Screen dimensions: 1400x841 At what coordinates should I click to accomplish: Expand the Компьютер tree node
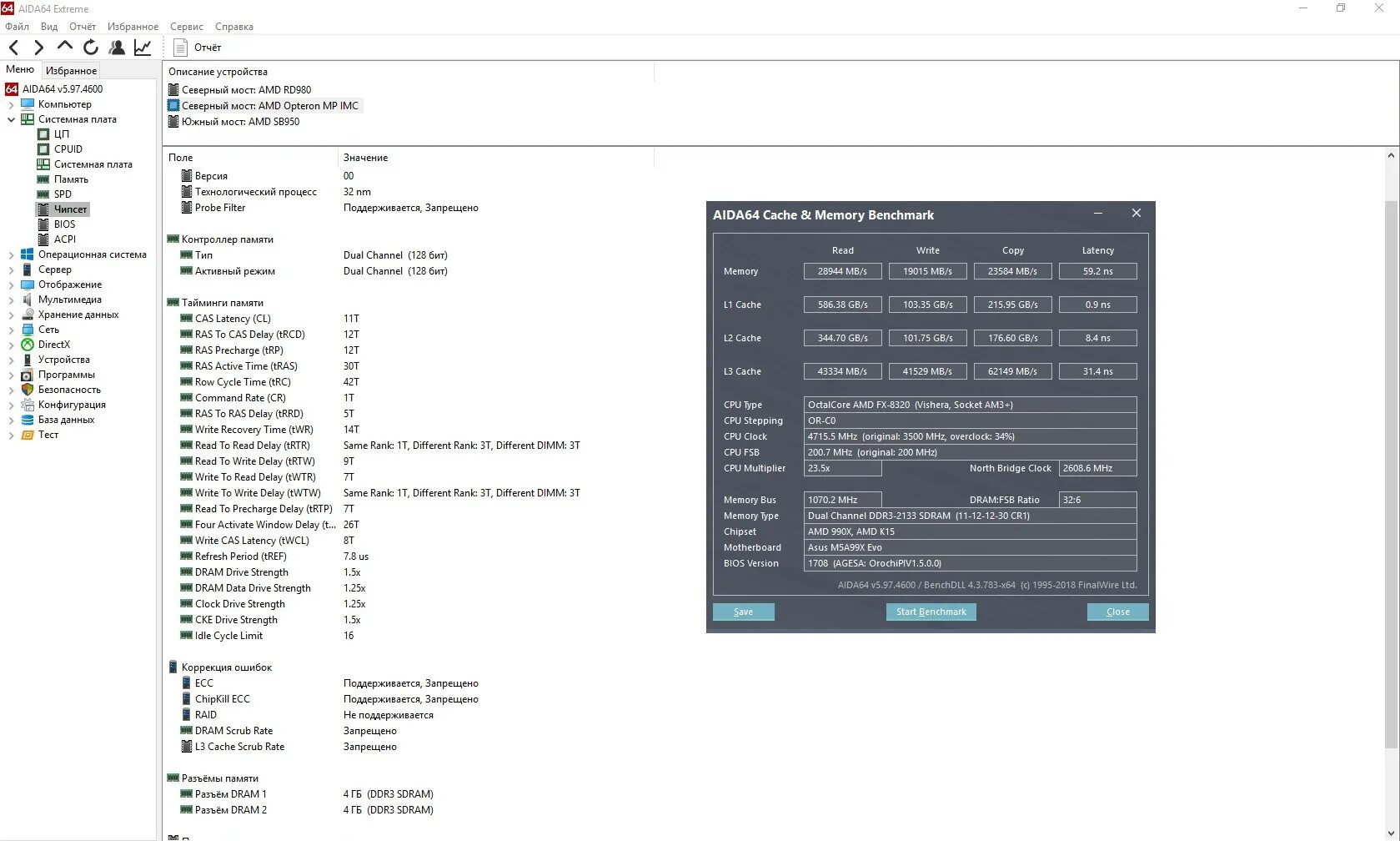(x=11, y=104)
